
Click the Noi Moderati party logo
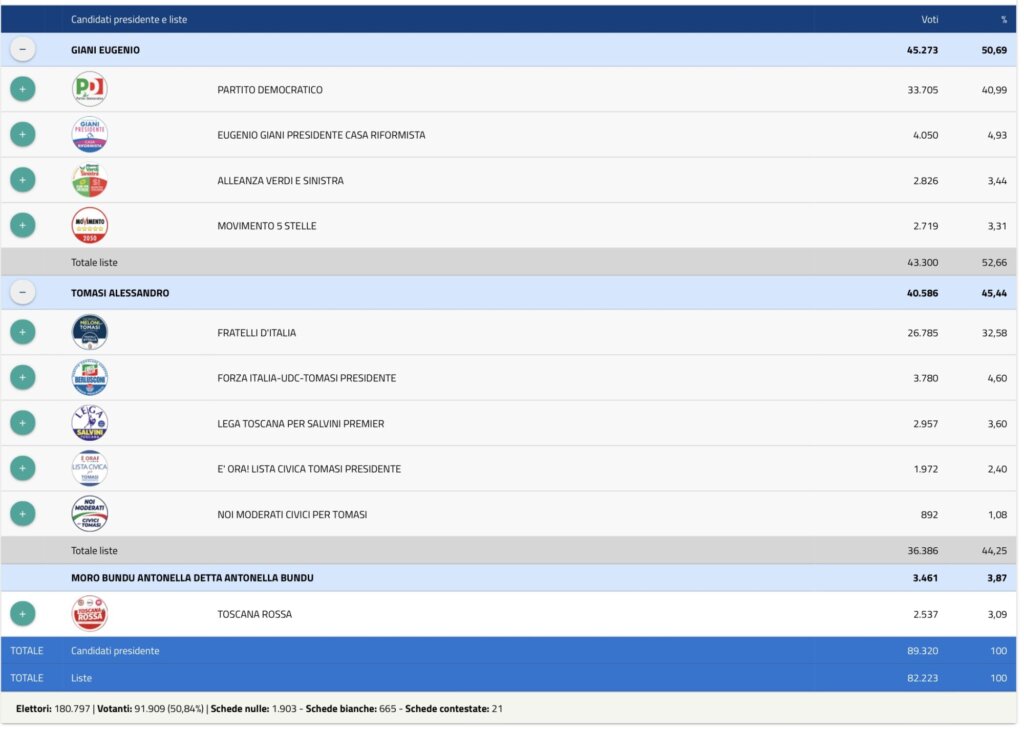89,514
